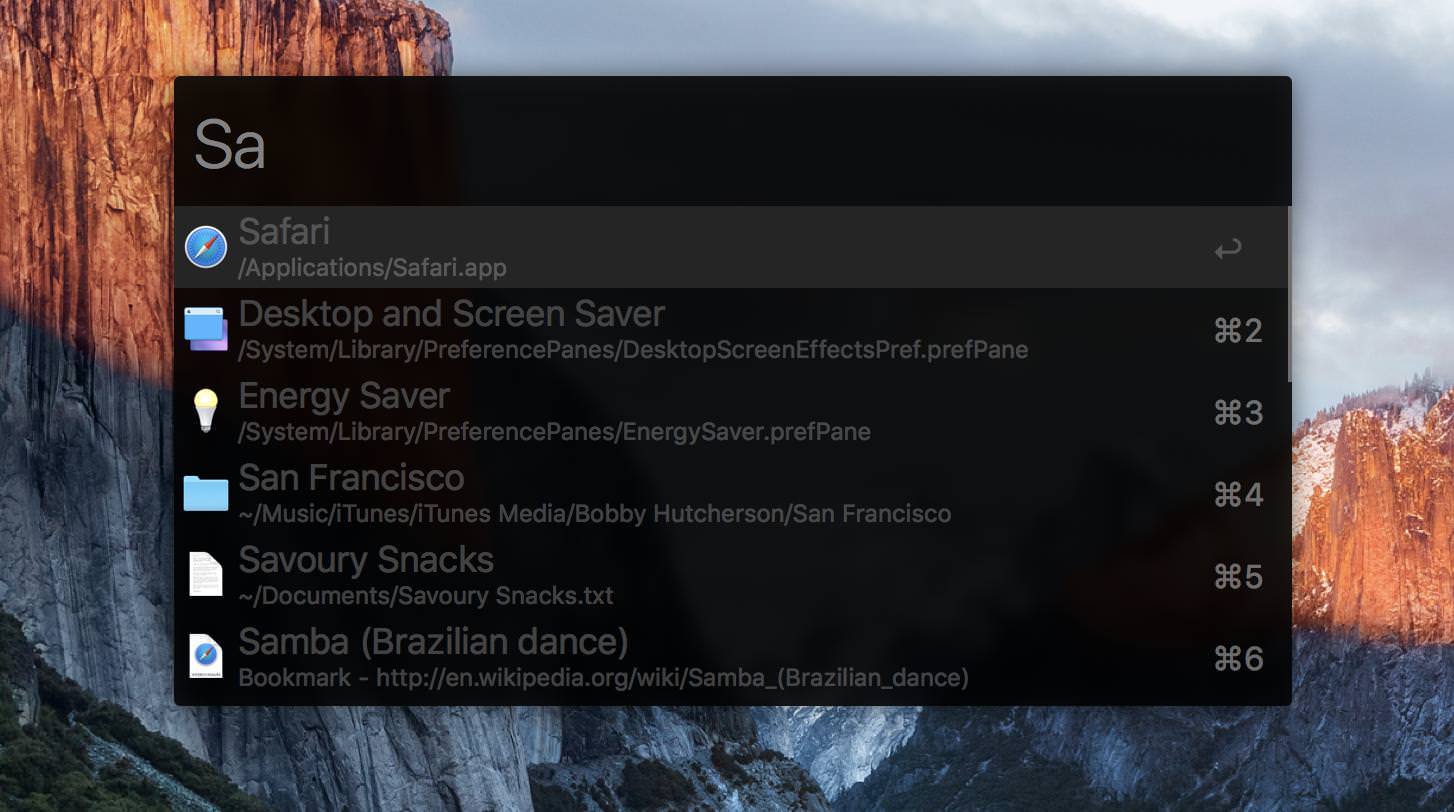The height and width of the screenshot is (812, 1454).
Task: Select the Desktop and Screen Saver result
Action: coord(451,313)
